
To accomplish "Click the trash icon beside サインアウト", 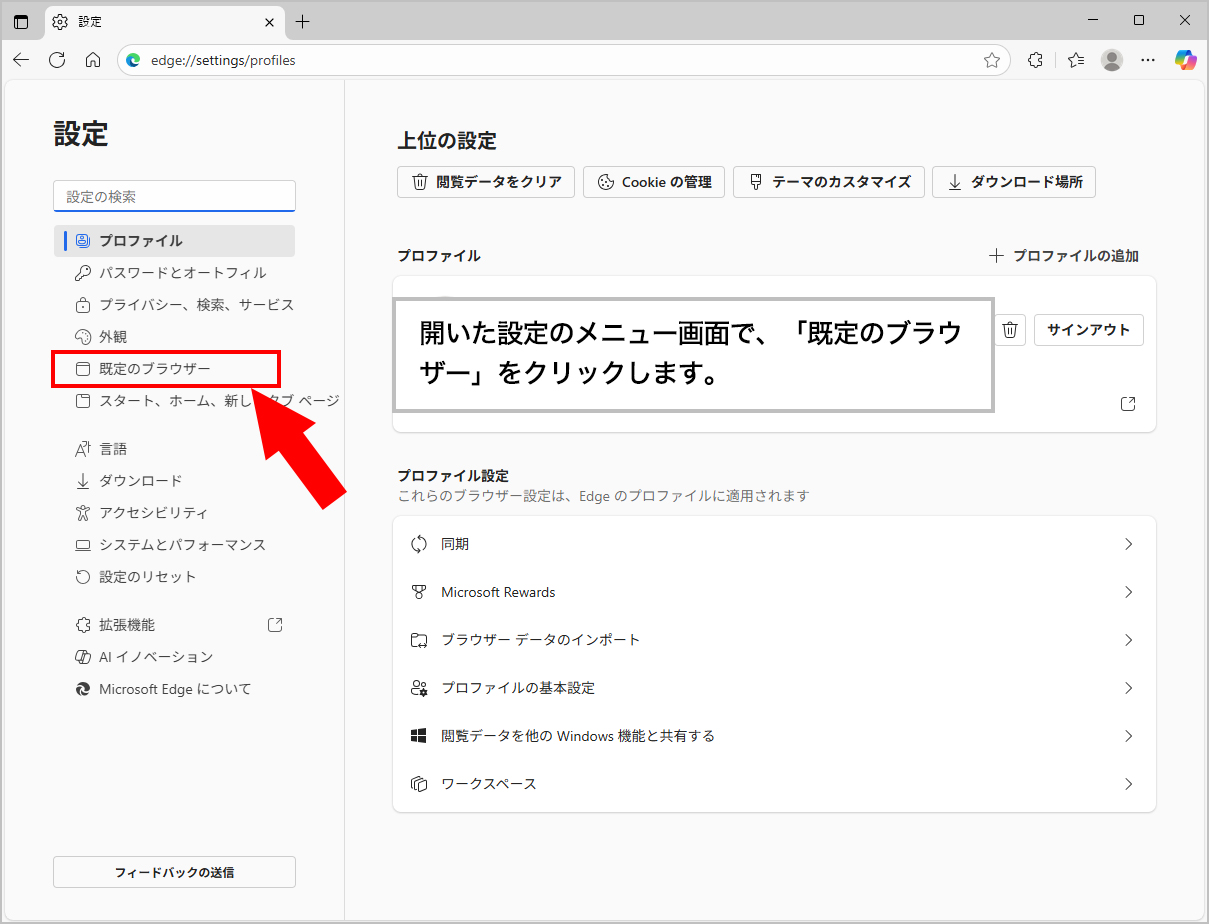I will (1011, 330).
